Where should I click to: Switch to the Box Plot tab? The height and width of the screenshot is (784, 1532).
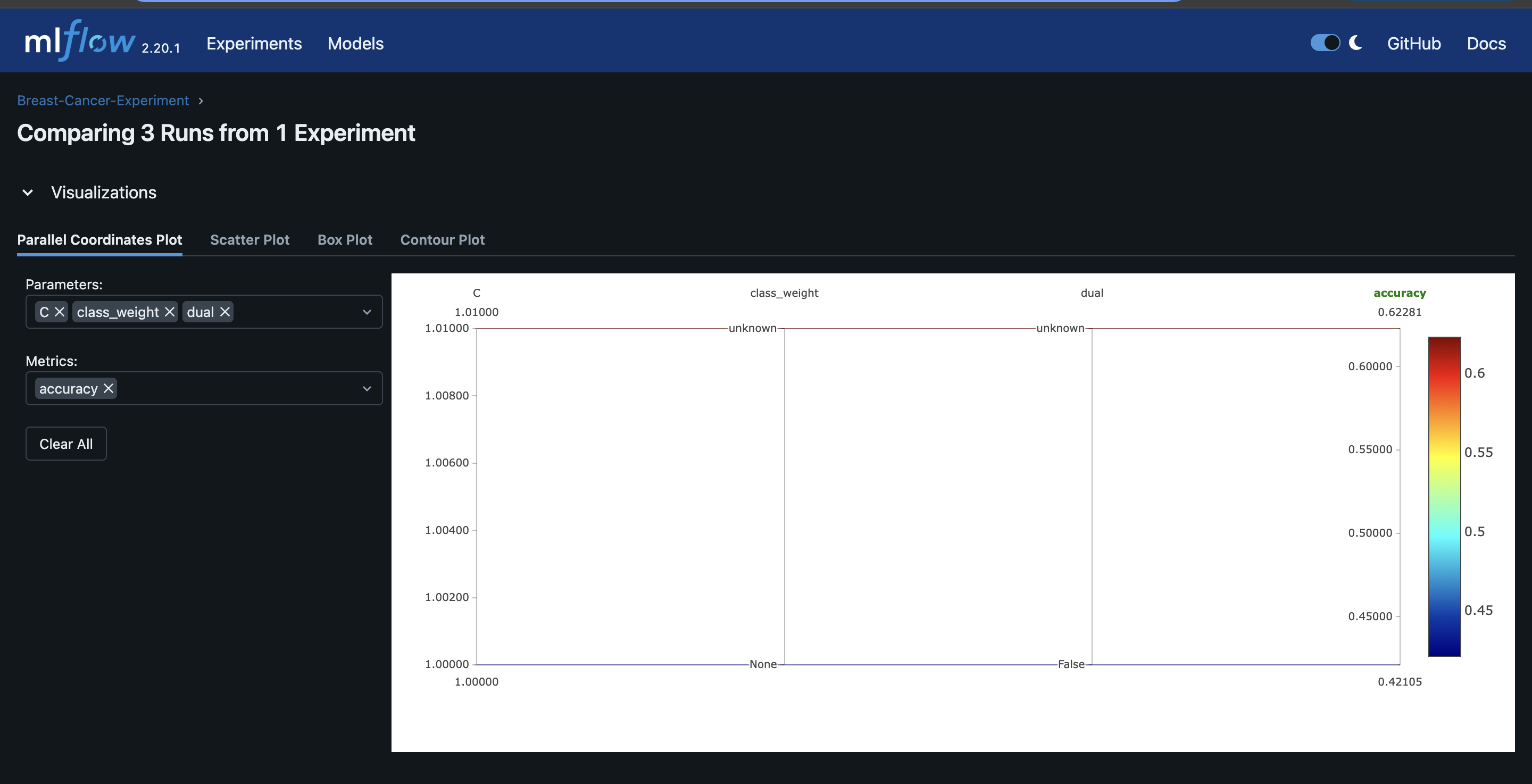point(344,240)
